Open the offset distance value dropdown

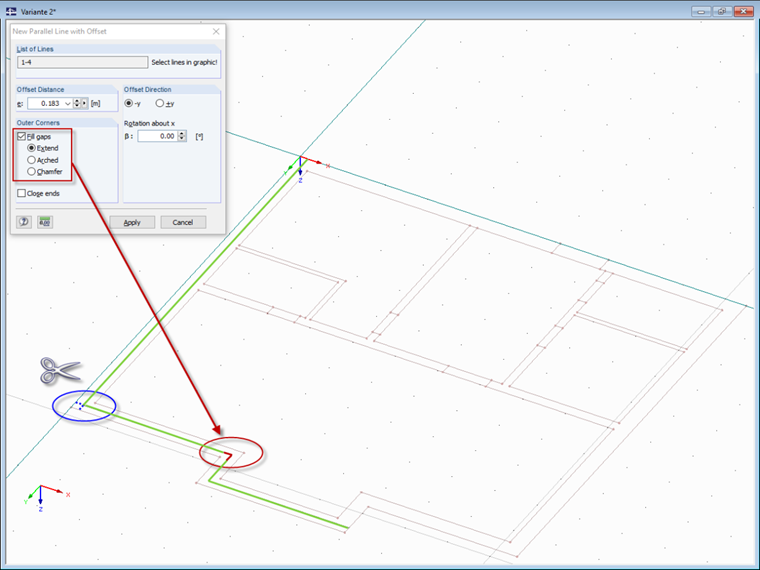(x=67, y=103)
